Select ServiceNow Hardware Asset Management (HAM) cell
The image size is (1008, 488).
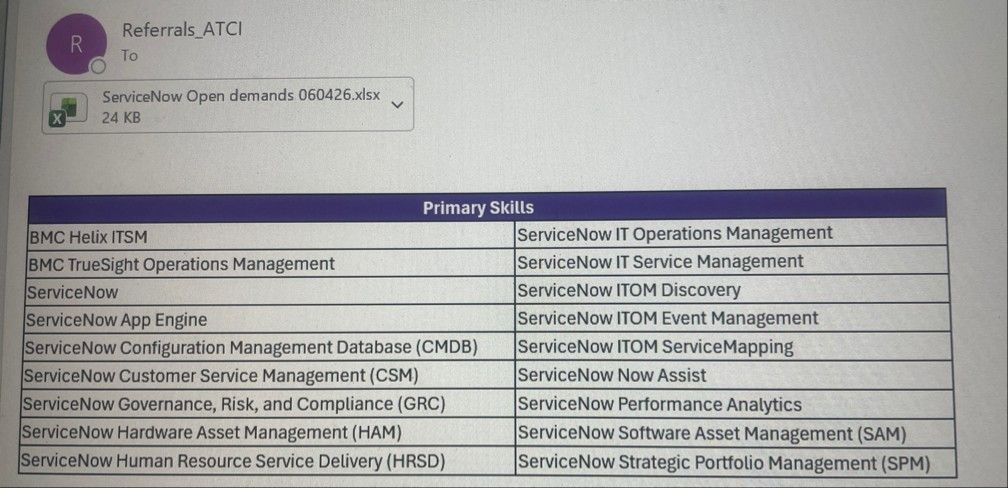267,432
